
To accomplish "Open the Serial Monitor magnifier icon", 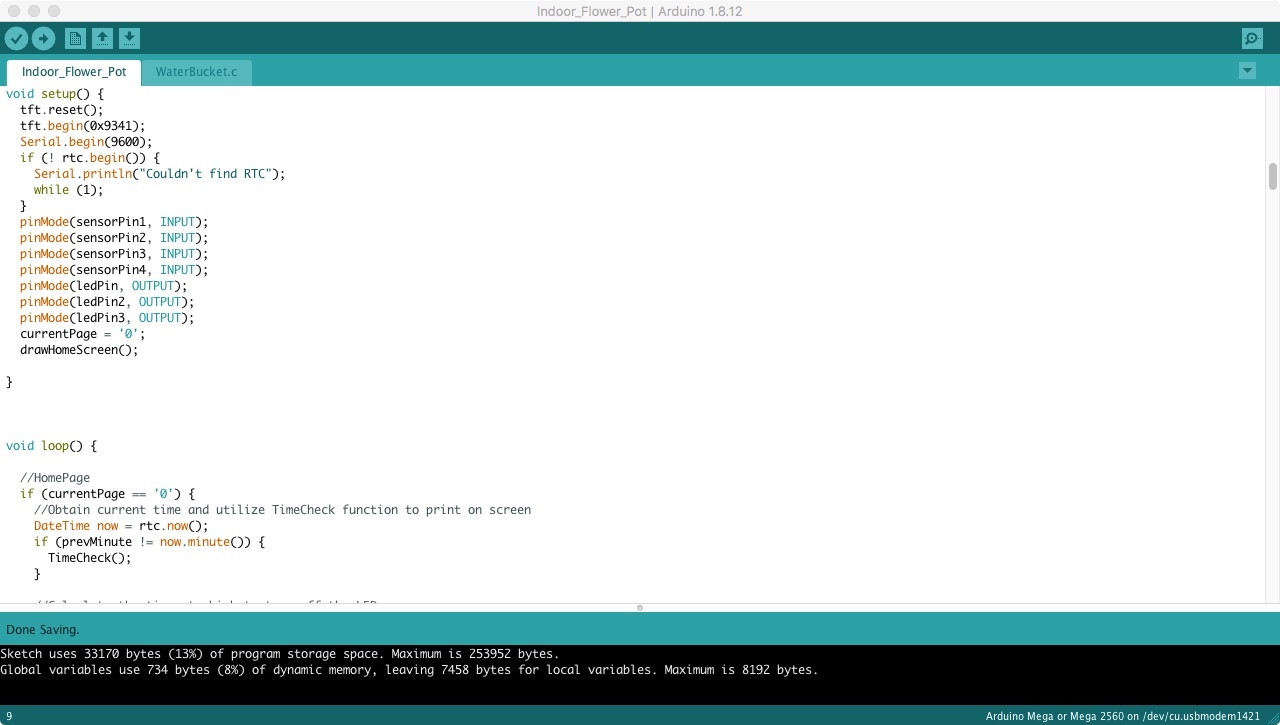I will point(1251,38).
